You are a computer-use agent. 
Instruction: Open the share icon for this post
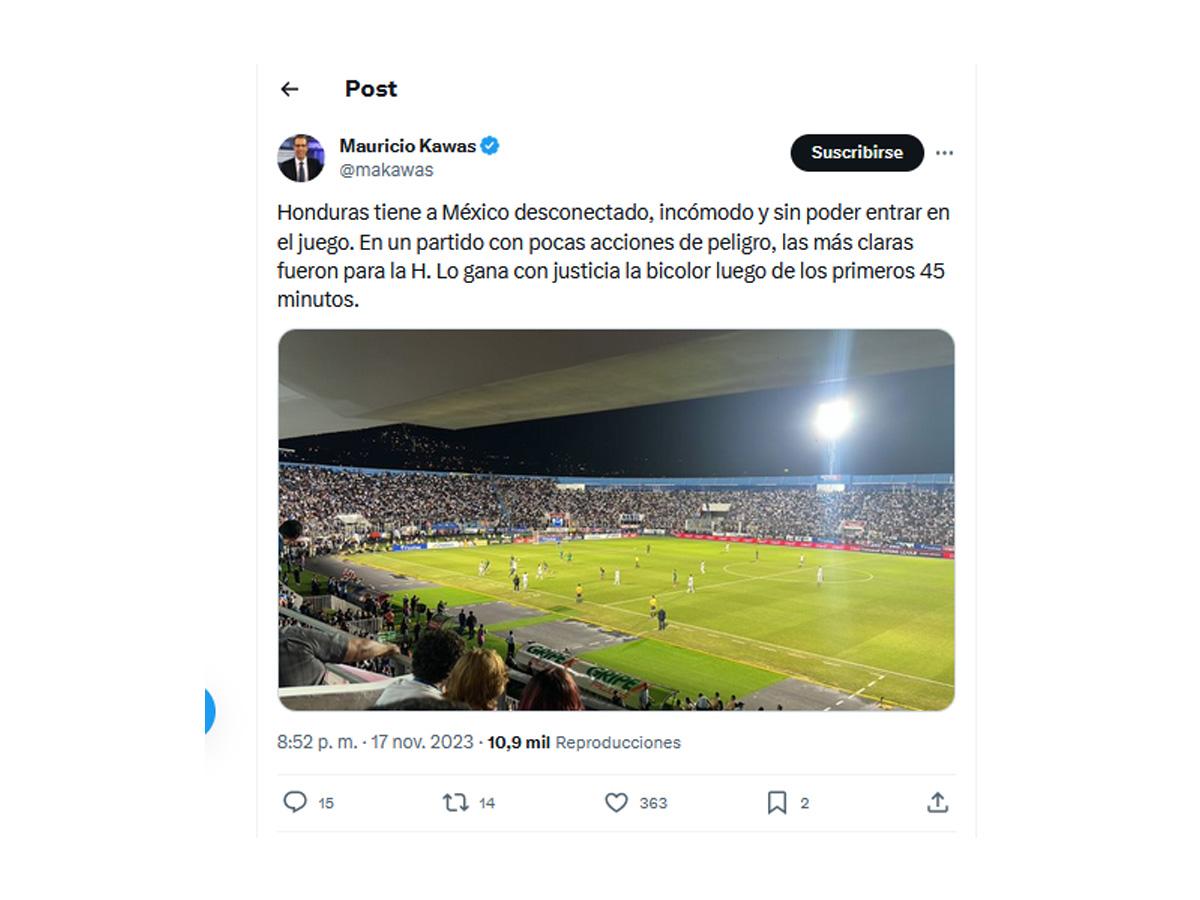[938, 802]
